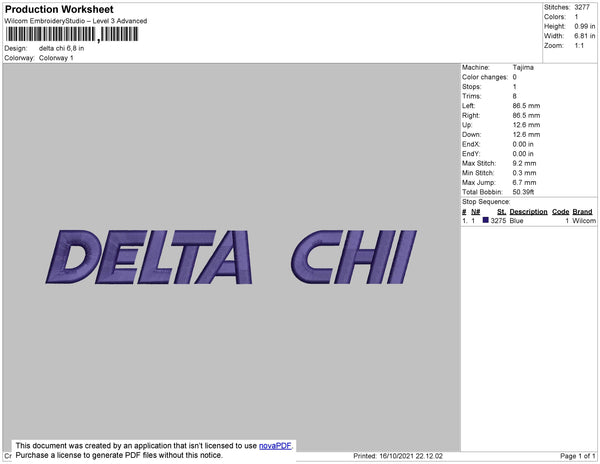Screen dimensions: 600x464
Task: Click the Stop Sequence heading
Action: 486,202
